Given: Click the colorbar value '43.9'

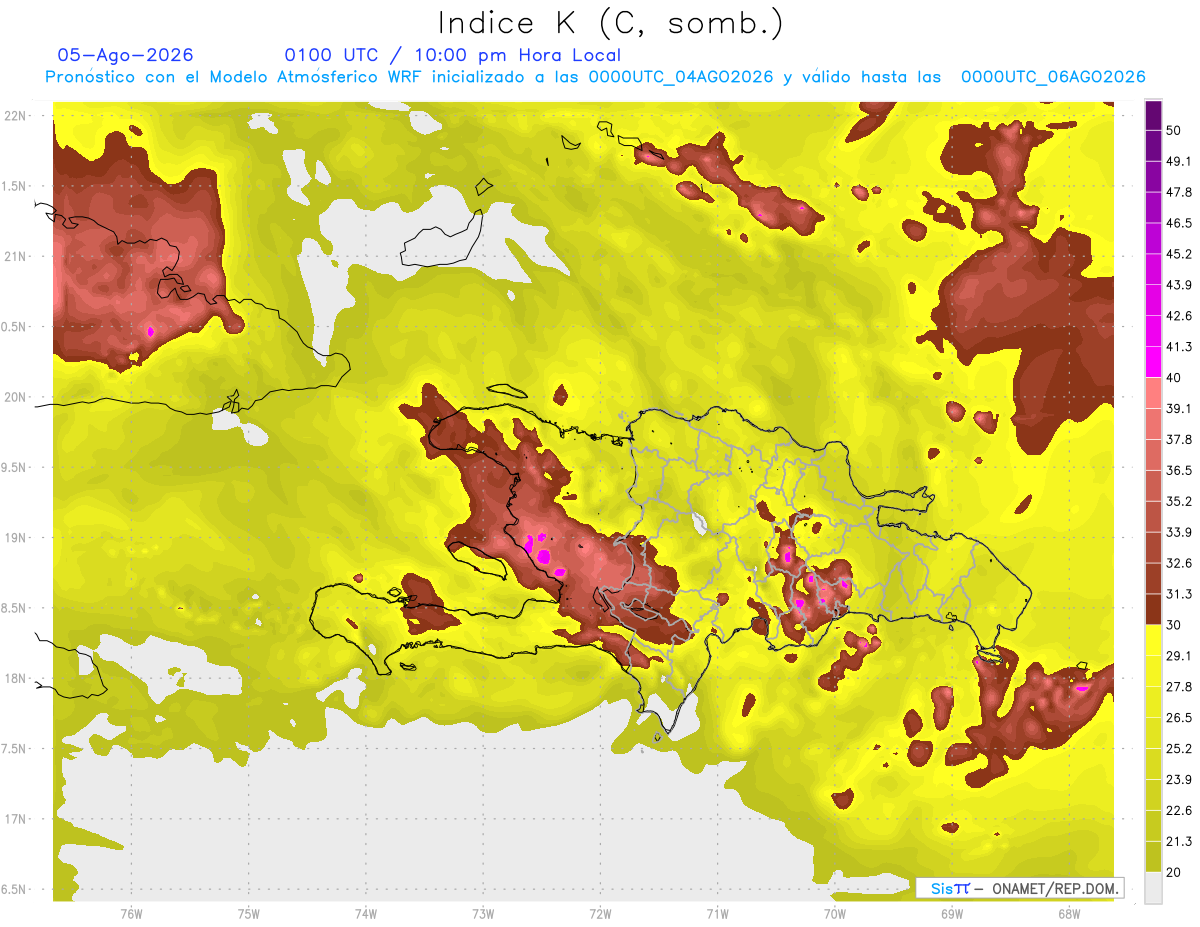Looking at the screenshot, I should pos(1178,285).
